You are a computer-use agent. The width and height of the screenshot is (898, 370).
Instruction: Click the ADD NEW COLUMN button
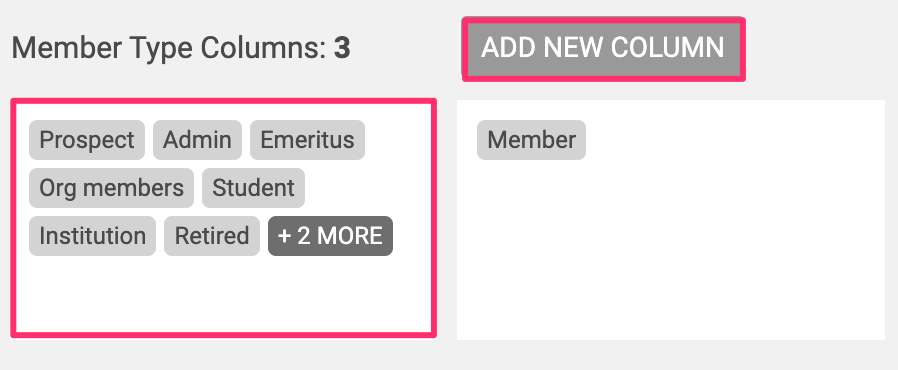pyautogui.click(x=604, y=49)
